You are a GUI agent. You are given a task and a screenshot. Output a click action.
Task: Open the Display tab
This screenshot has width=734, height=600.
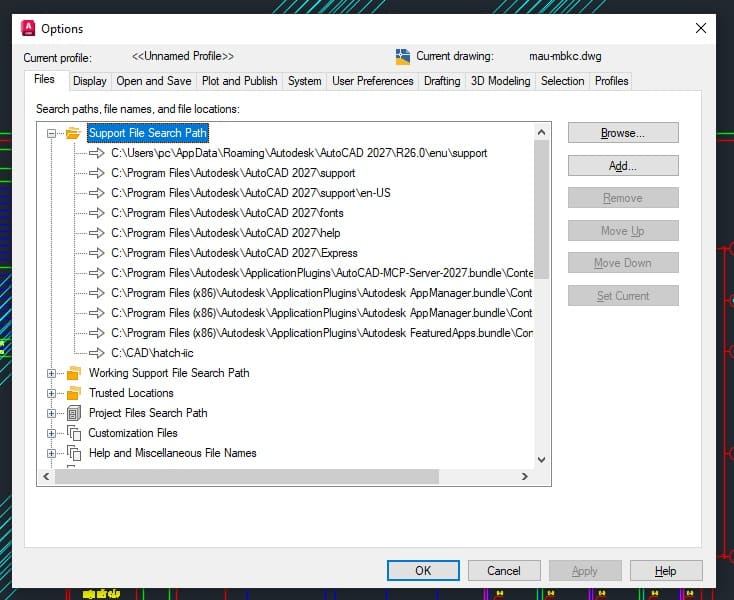pyautogui.click(x=90, y=81)
